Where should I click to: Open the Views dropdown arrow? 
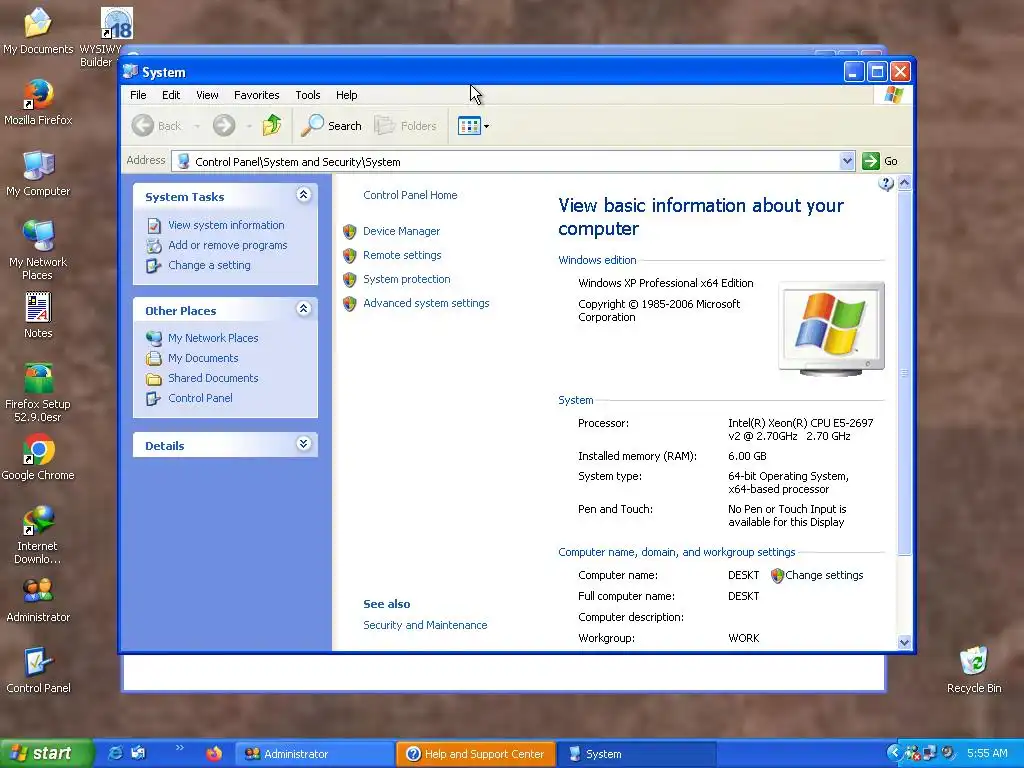[x=486, y=126]
